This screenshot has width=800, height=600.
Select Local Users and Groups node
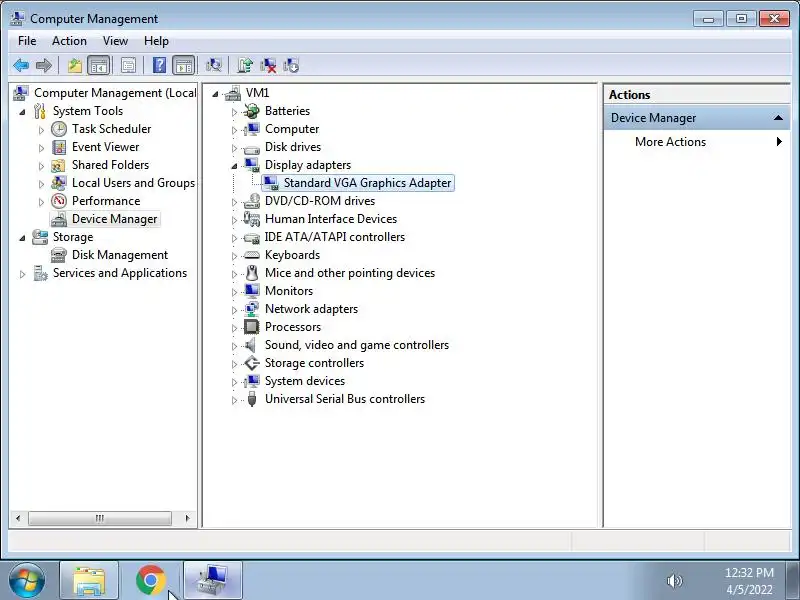(x=133, y=183)
